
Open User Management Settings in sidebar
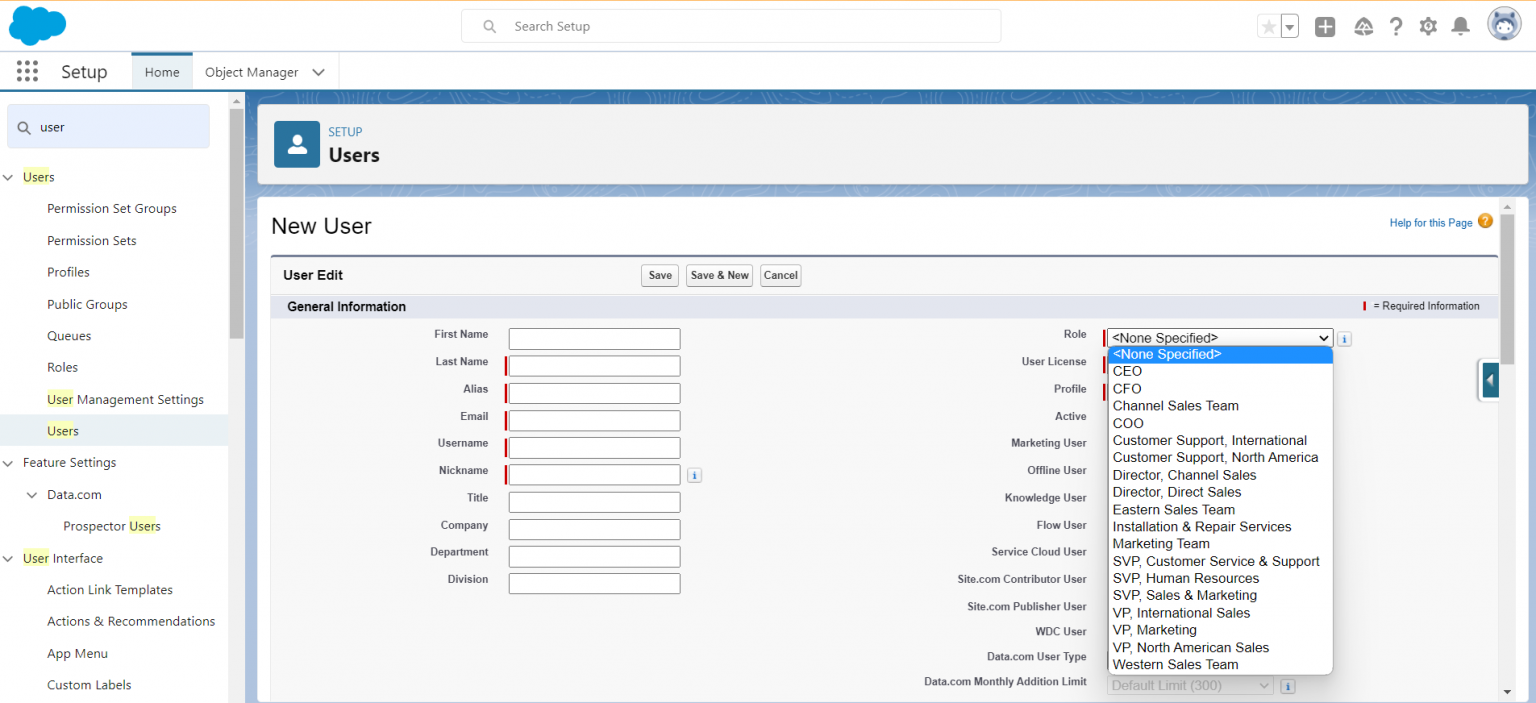(x=125, y=399)
